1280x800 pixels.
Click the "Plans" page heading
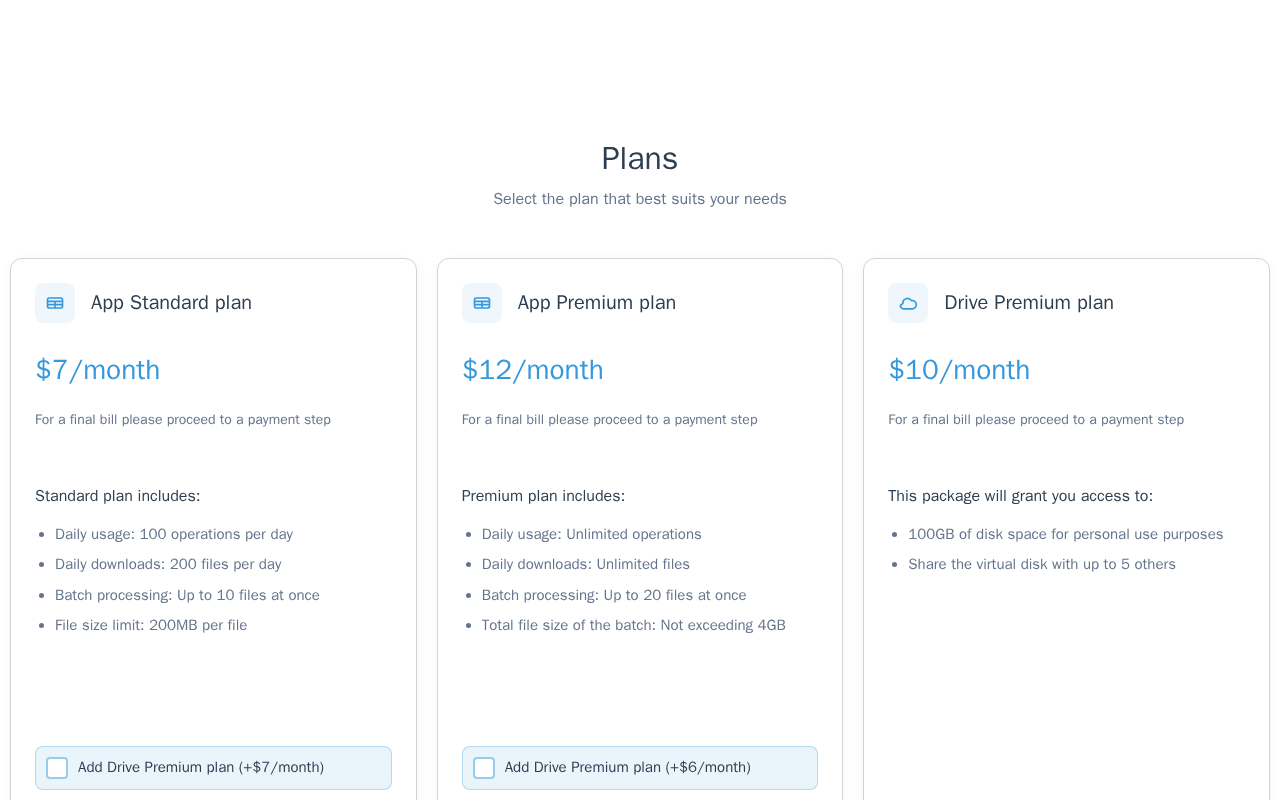coord(640,159)
